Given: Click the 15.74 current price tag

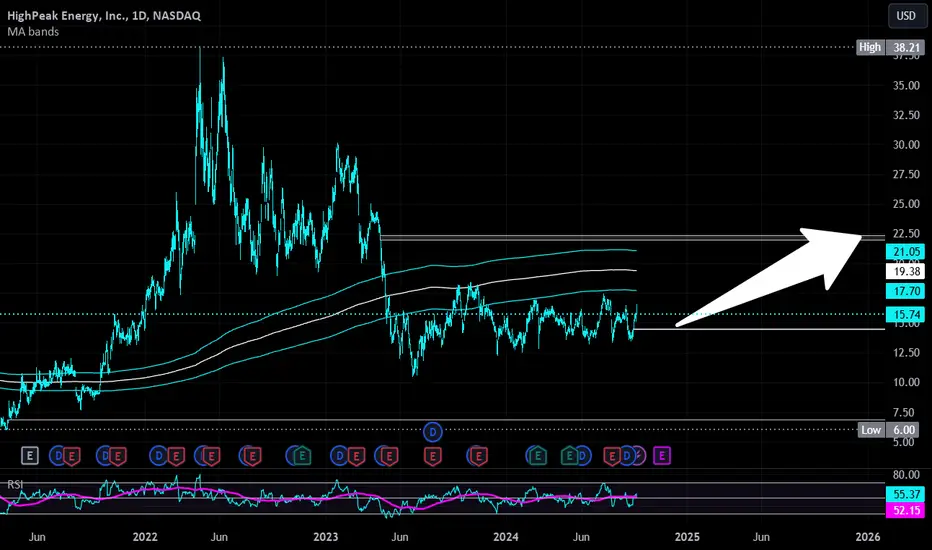Looking at the screenshot, I should pyautogui.click(x=905, y=315).
